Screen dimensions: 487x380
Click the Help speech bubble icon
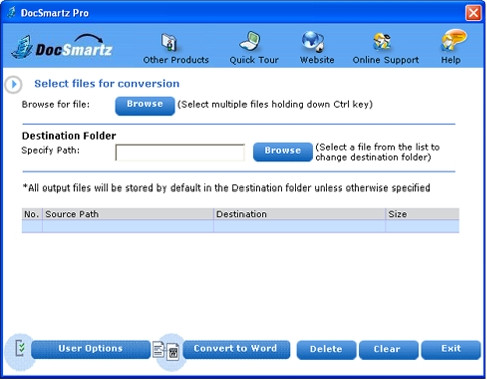[x=454, y=40]
